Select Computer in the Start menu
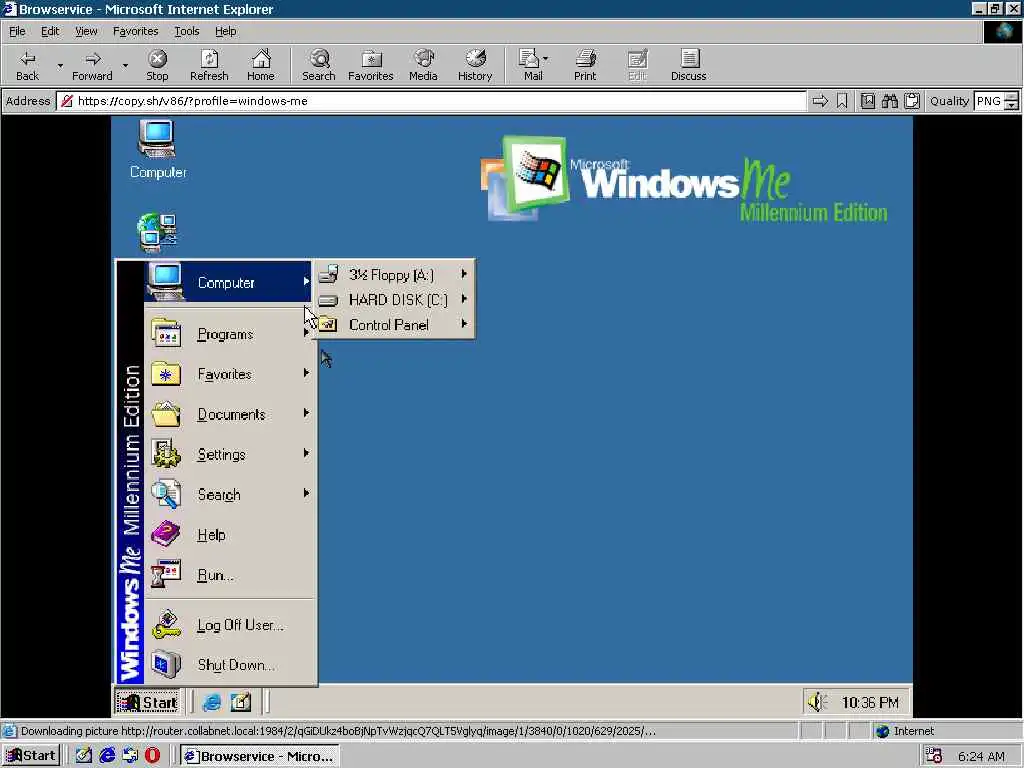Screen dimensions: 1024x768 [x=227, y=282]
